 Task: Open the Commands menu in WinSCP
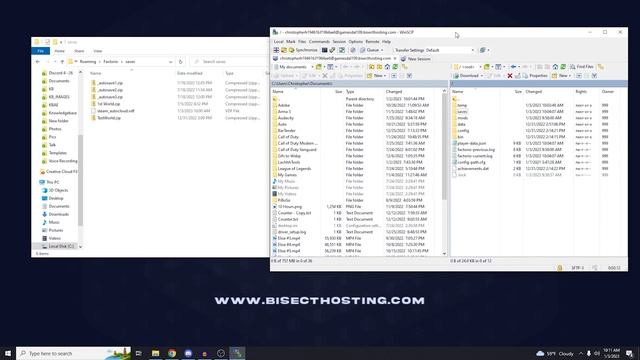click(x=319, y=42)
